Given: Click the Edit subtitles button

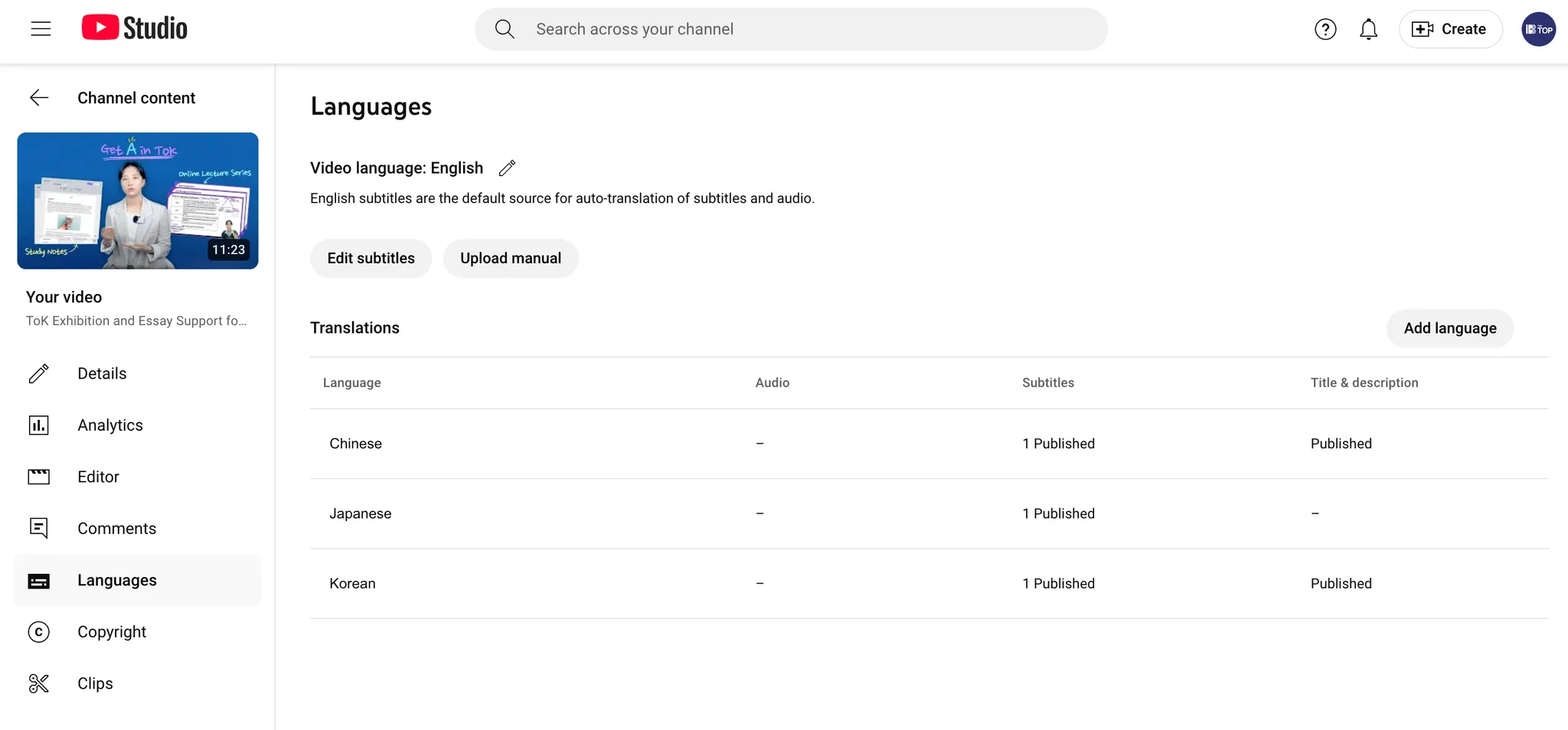Looking at the screenshot, I should tap(371, 259).
